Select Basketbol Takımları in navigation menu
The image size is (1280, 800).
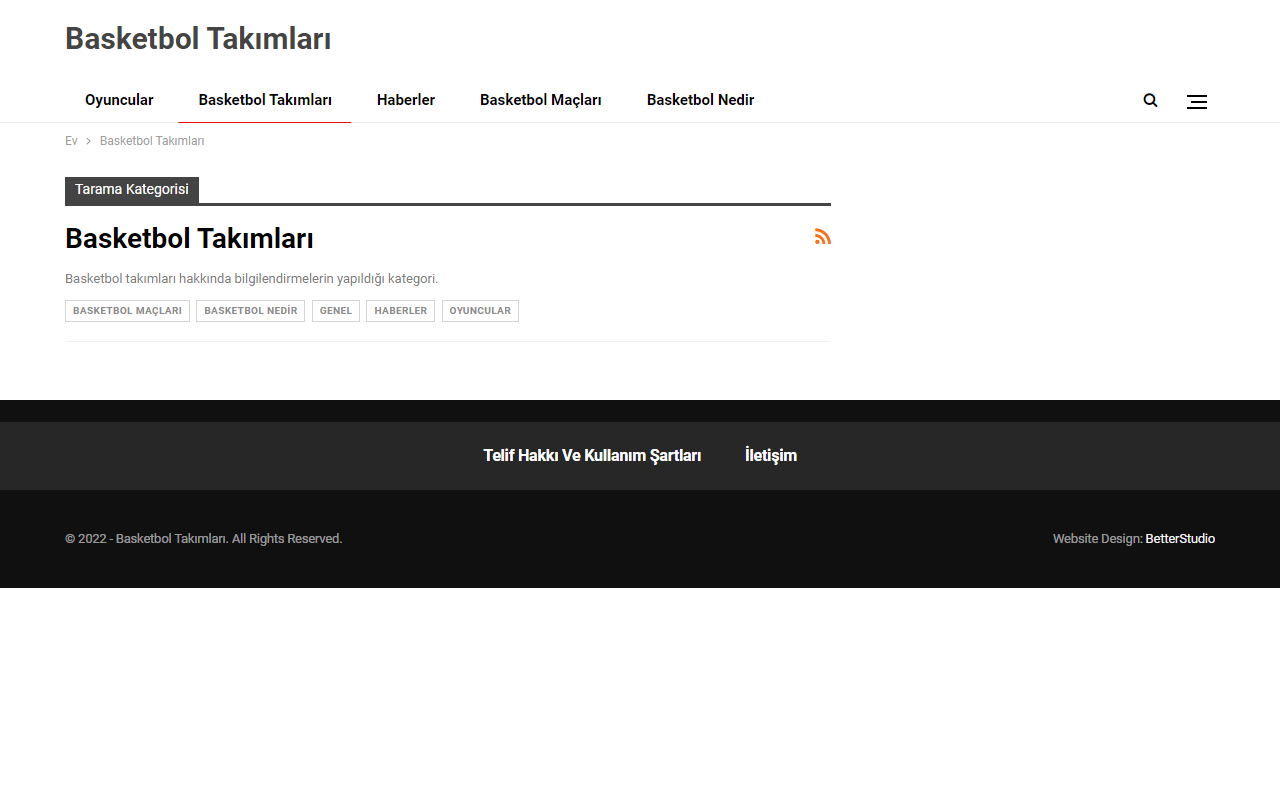coord(265,100)
